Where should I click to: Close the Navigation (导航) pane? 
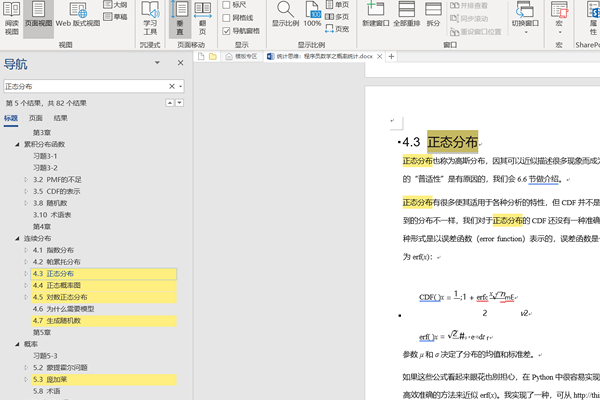[x=182, y=63]
